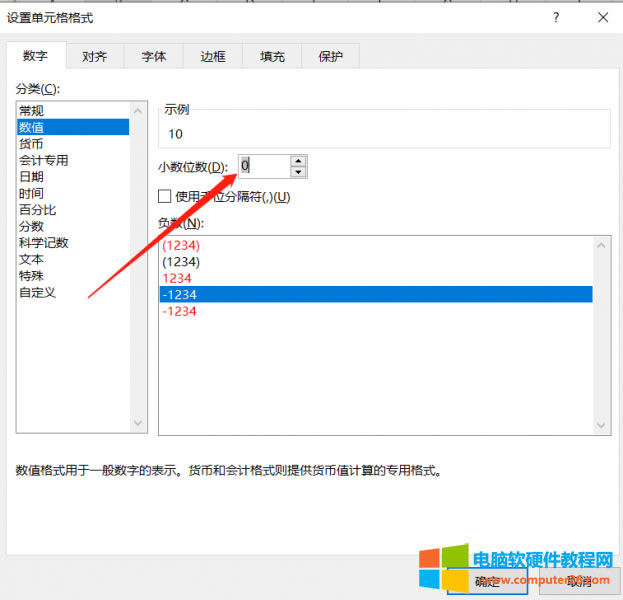This screenshot has width=623, height=600.
Task: Select the 会计专用 category
Action: [44, 160]
